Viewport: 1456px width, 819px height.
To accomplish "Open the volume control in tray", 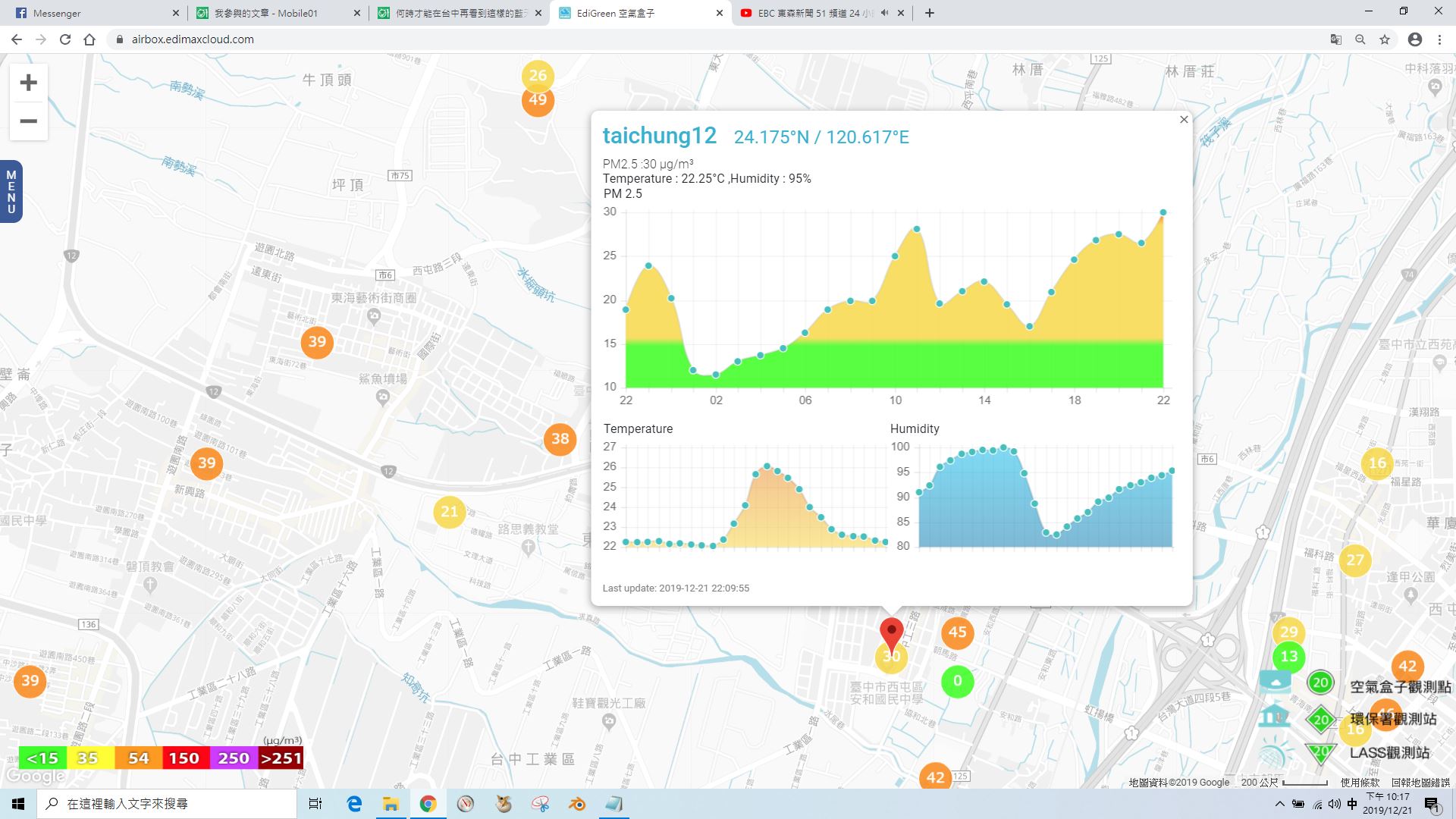I will pyautogui.click(x=1334, y=804).
